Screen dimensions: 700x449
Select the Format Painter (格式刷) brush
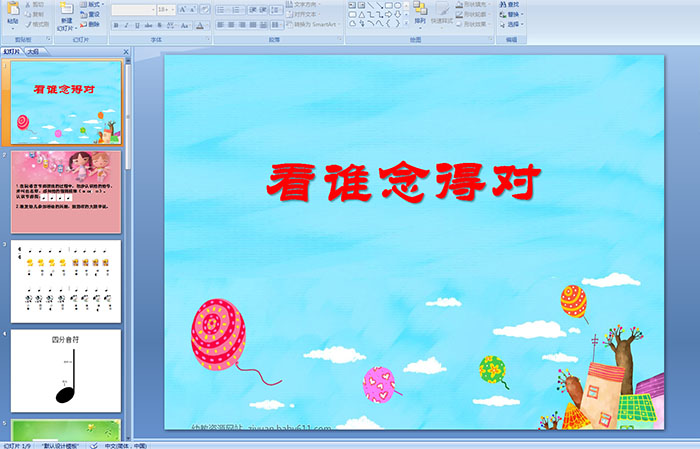28,24
